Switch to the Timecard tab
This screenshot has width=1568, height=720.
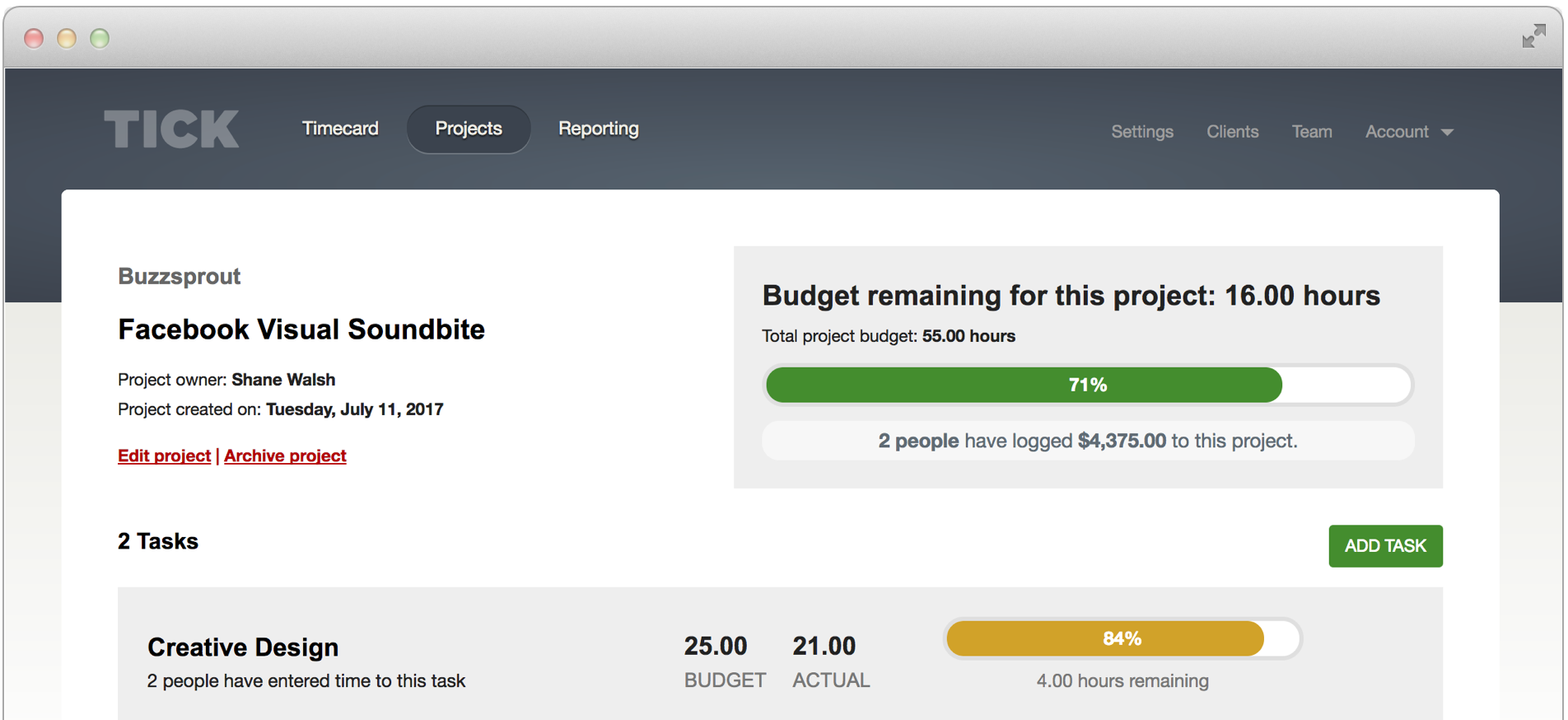pos(340,129)
